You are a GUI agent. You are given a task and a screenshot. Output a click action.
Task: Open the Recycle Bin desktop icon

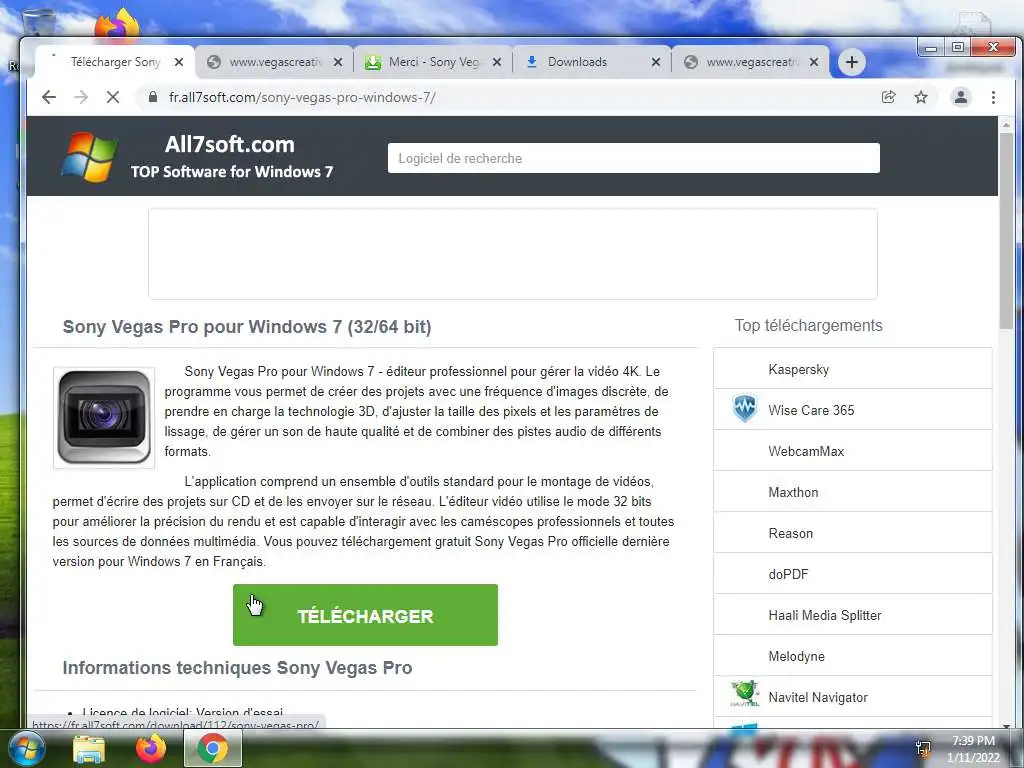[38, 25]
